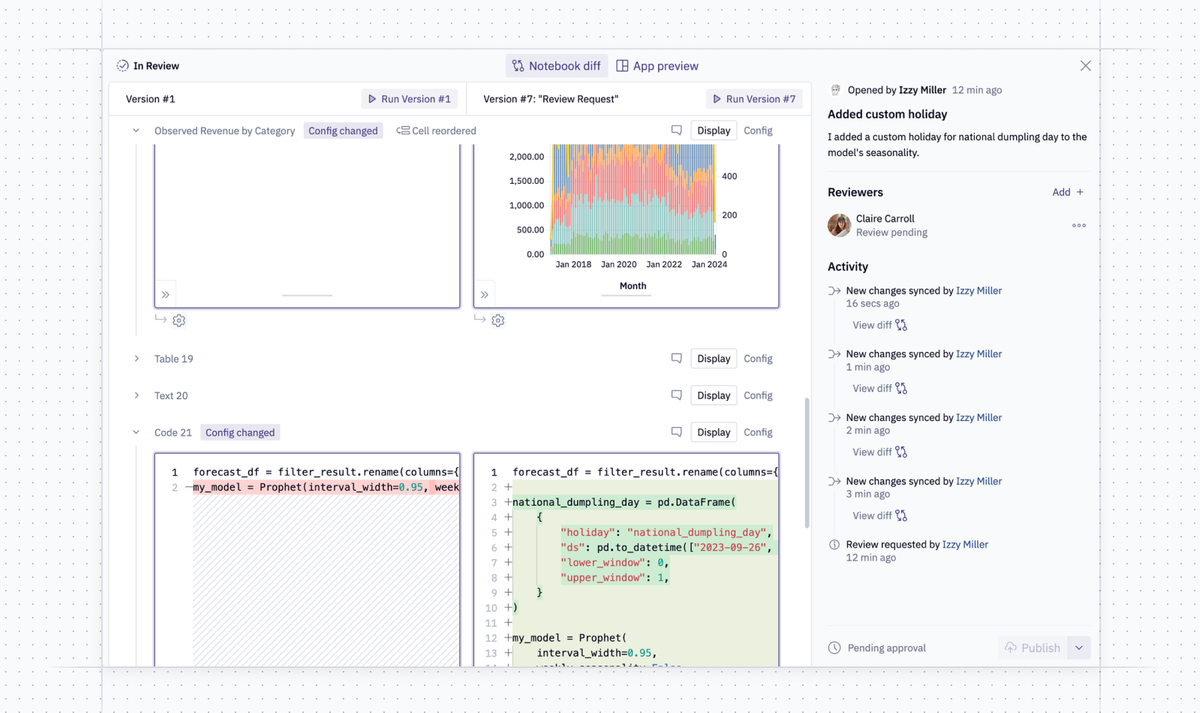
Task: View diff for changes synced 3 min ago
Action: coord(880,516)
